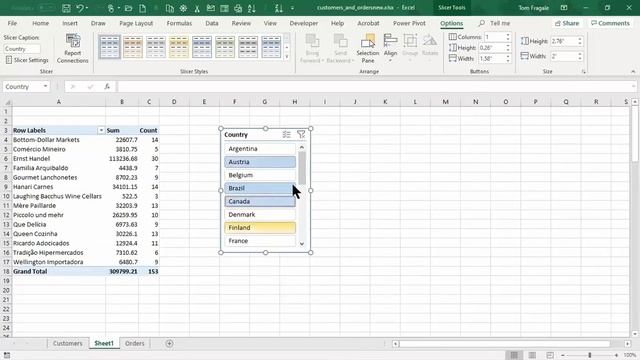640x360 pixels.
Task: Open the Power Pivot tab
Action: click(x=409, y=23)
